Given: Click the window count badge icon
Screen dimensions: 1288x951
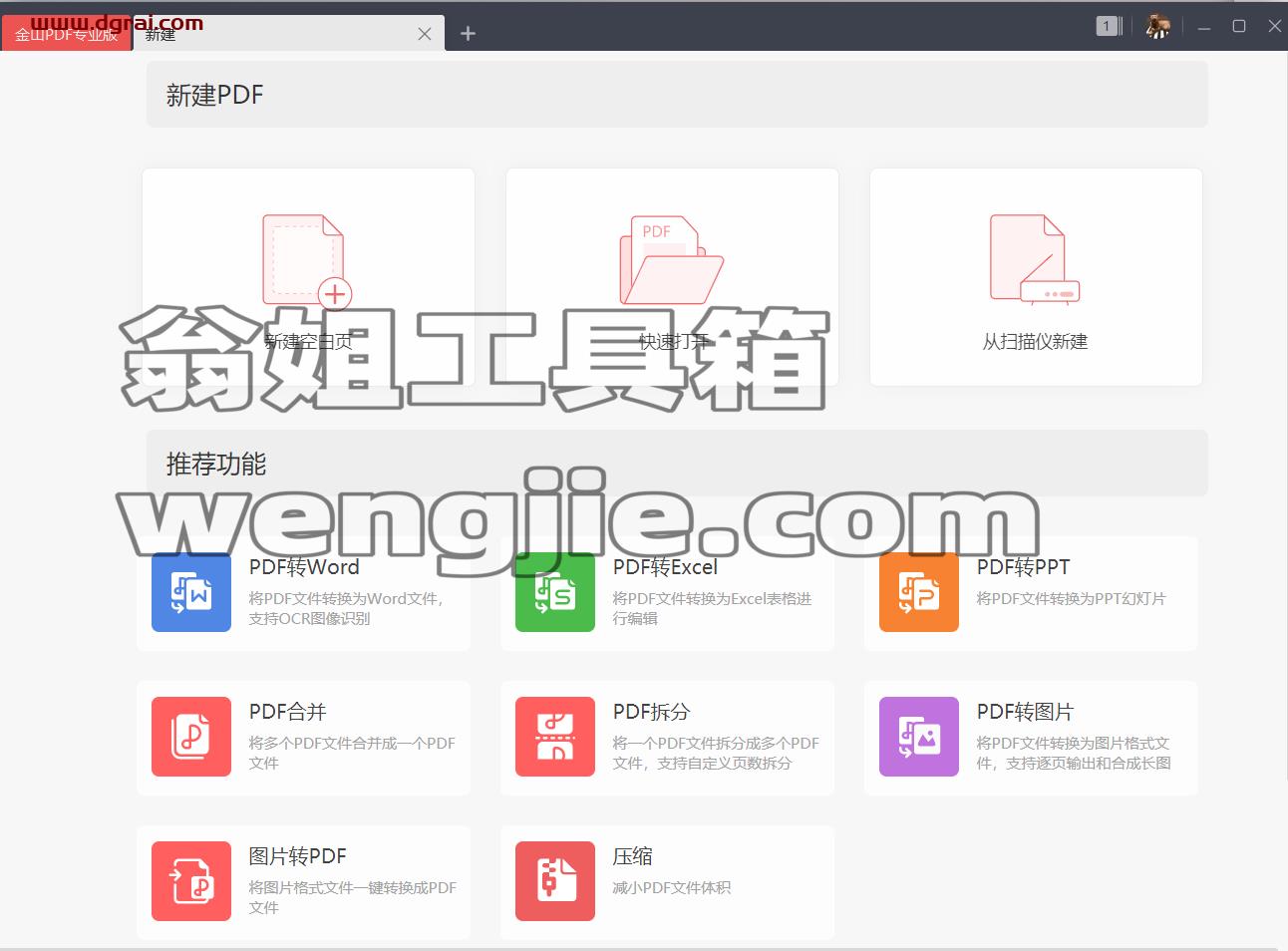Looking at the screenshot, I should (1109, 27).
